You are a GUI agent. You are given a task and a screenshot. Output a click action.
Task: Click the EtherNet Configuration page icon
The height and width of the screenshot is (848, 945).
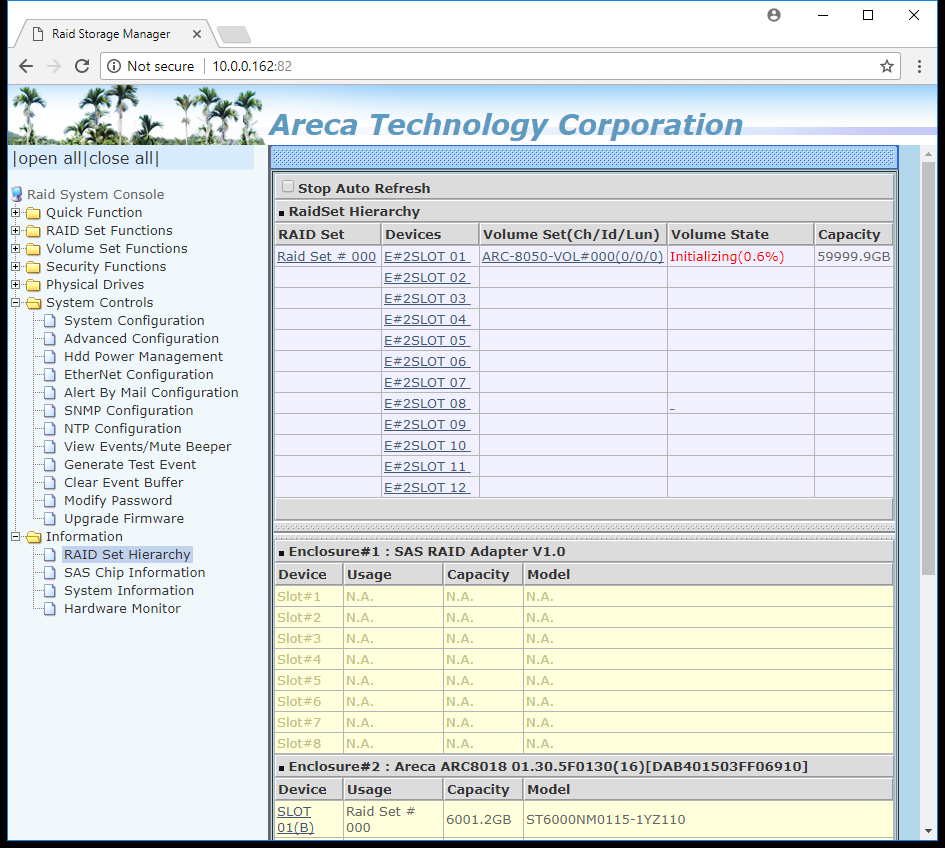(x=51, y=375)
